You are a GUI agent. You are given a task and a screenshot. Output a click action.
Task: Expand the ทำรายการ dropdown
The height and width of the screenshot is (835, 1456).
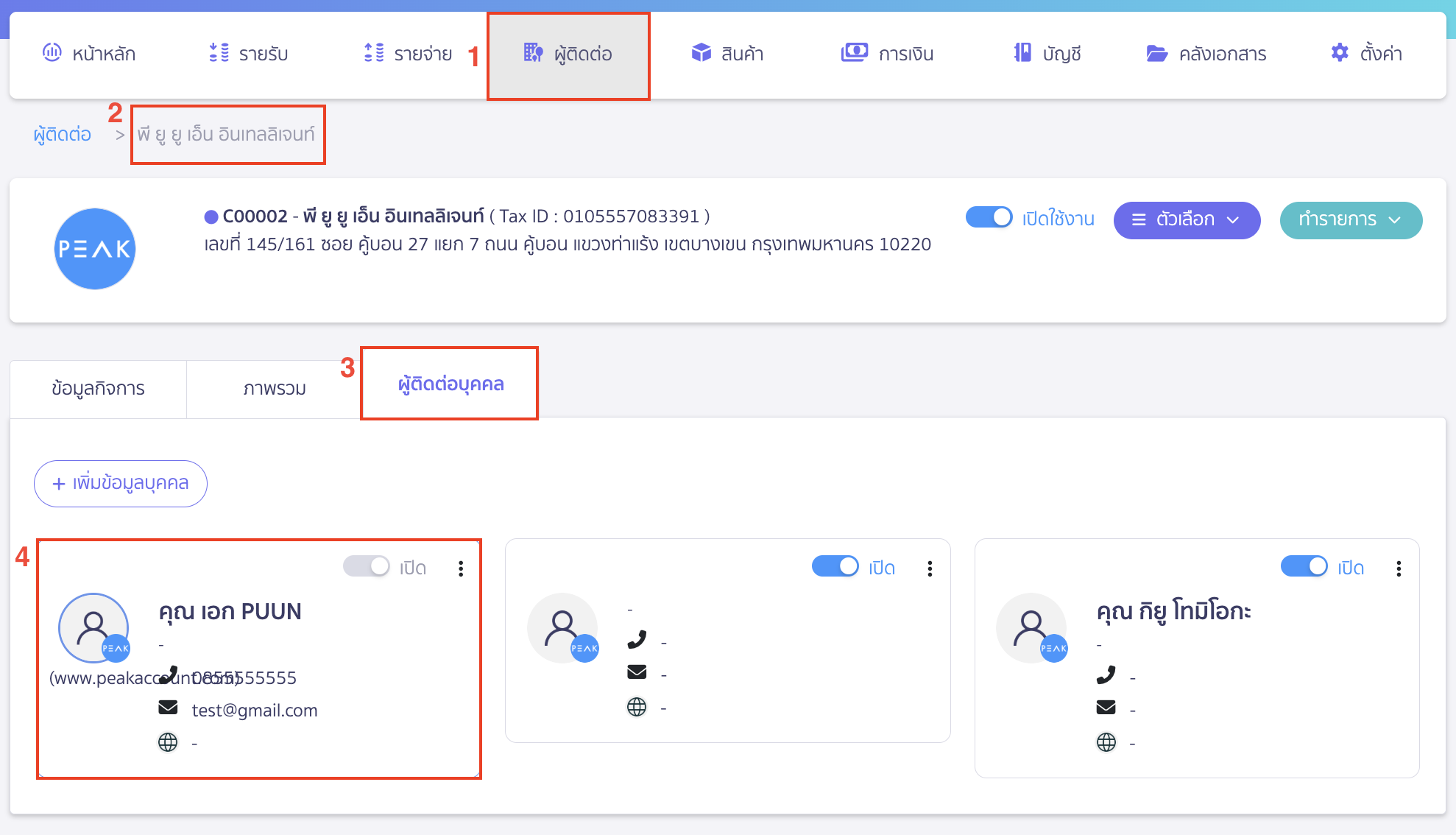[x=1350, y=220]
